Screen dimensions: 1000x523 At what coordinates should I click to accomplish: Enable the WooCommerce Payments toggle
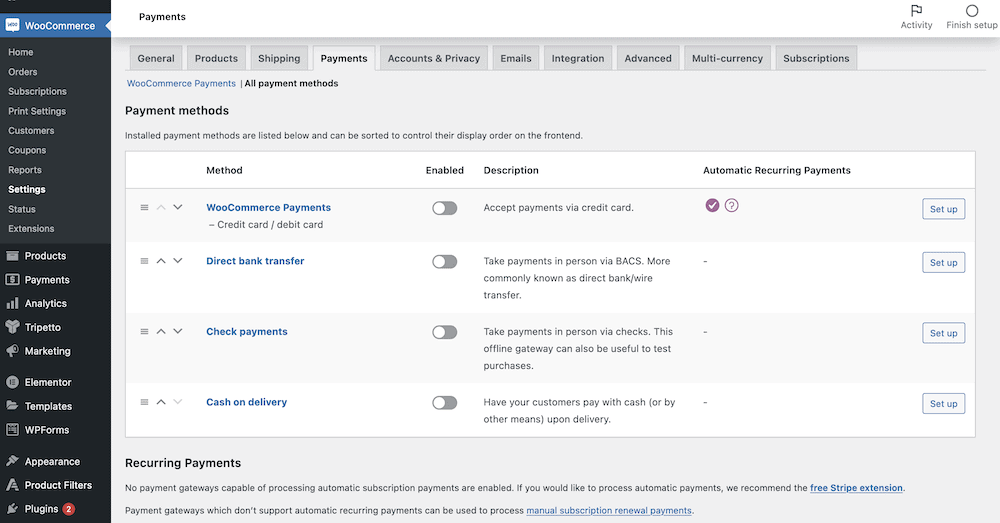pyautogui.click(x=445, y=209)
